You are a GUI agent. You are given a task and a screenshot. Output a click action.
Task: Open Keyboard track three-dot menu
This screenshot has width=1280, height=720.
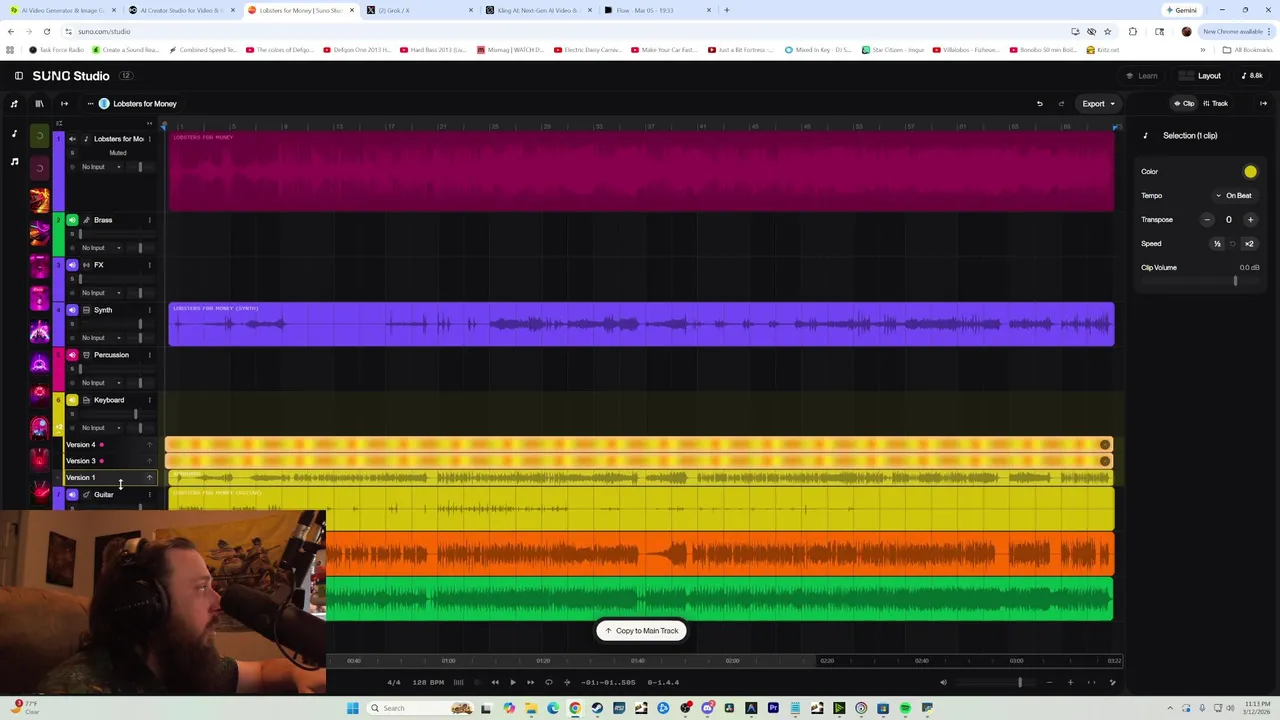149,400
